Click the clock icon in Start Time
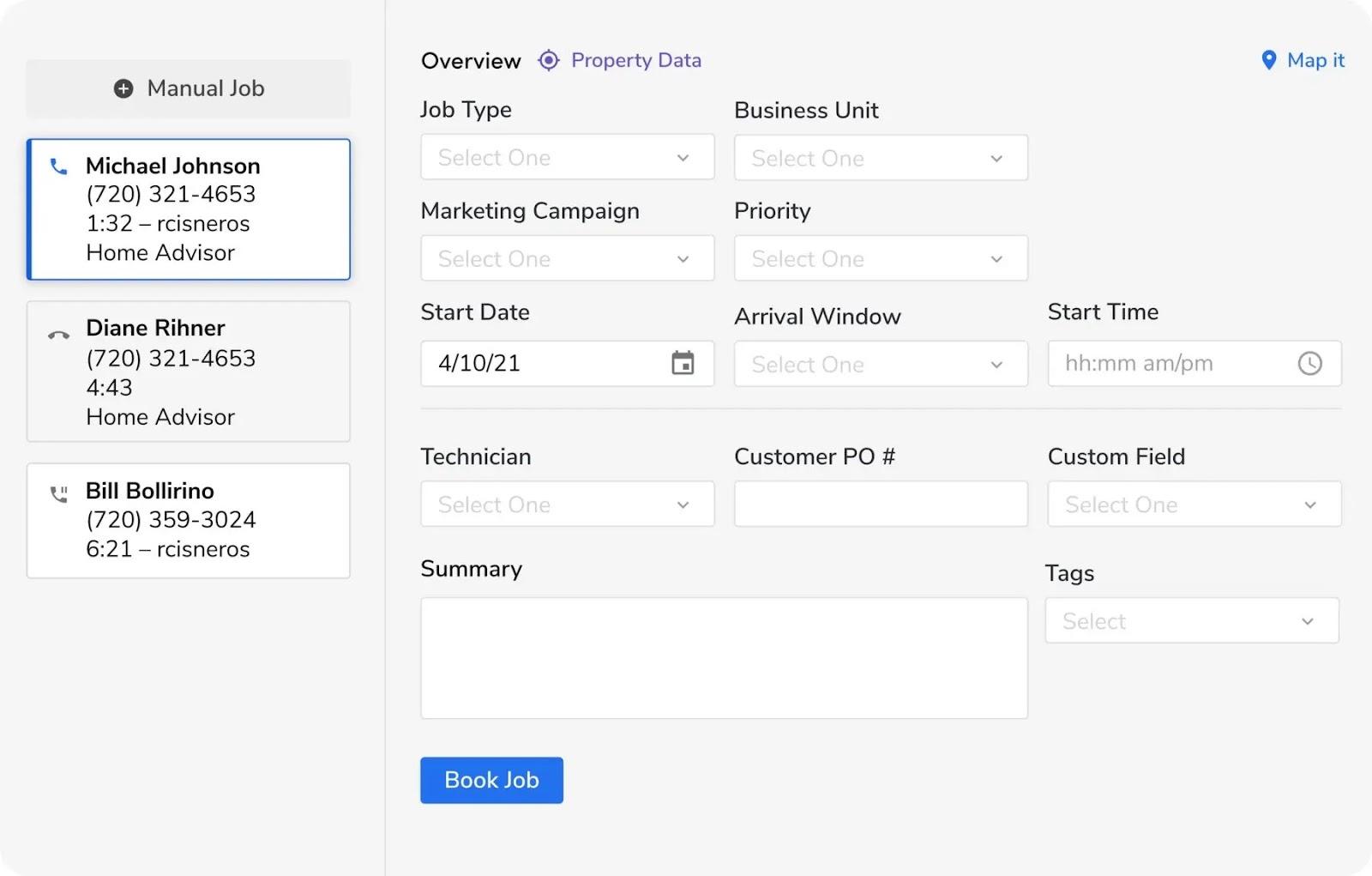 [1309, 364]
